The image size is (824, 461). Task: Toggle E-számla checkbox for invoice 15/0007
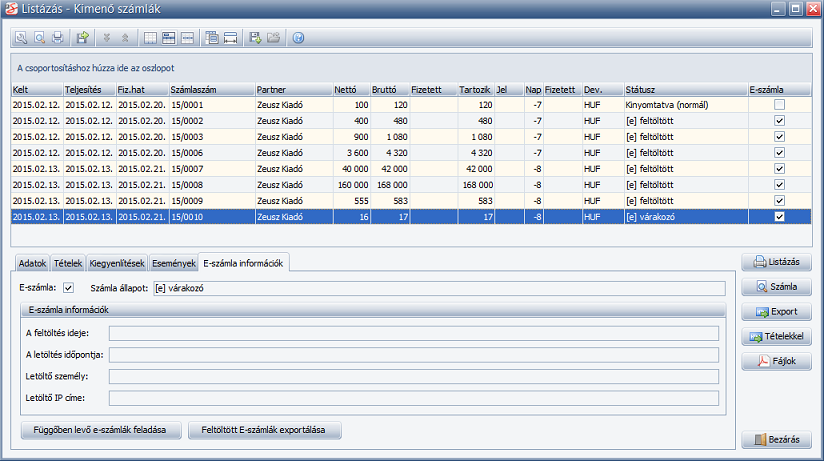click(x=779, y=169)
